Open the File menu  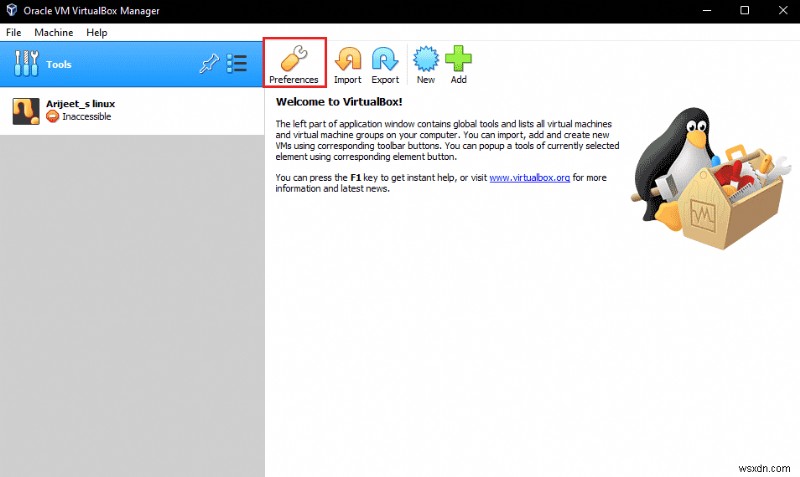(x=14, y=33)
